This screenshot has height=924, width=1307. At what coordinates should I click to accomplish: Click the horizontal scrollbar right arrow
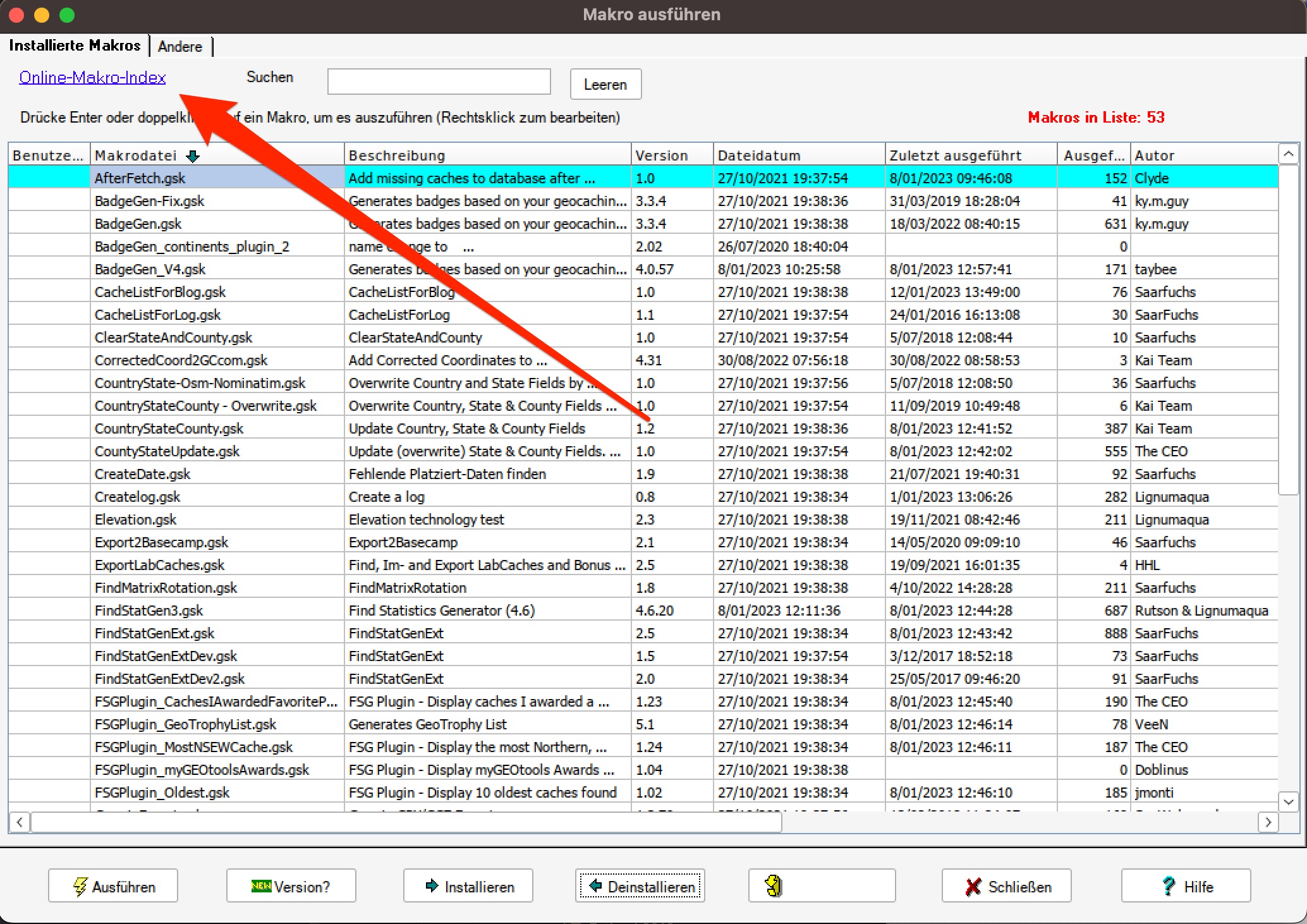(1268, 822)
